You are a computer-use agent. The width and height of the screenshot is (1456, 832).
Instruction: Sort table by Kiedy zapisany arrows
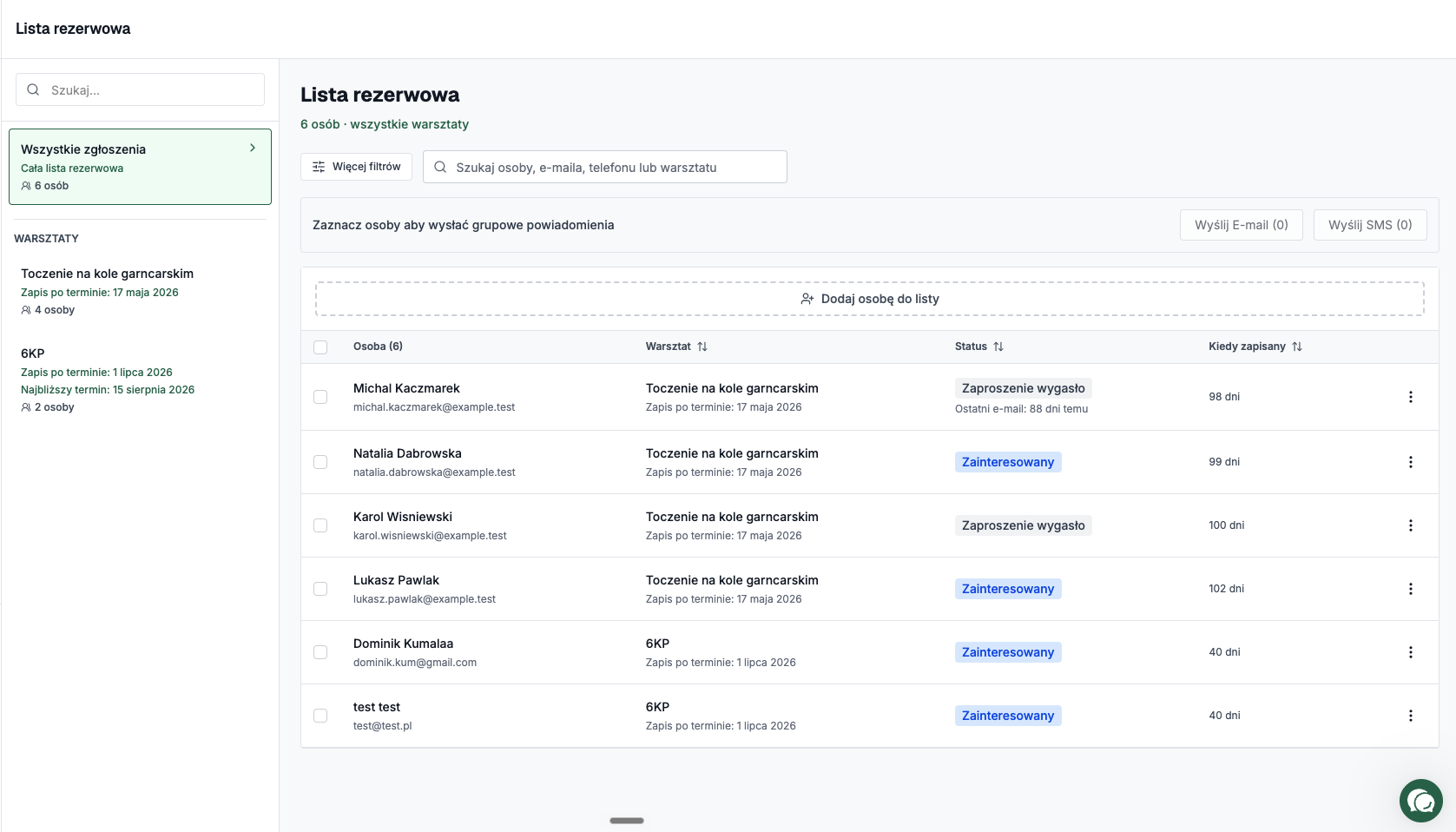[x=1297, y=347]
